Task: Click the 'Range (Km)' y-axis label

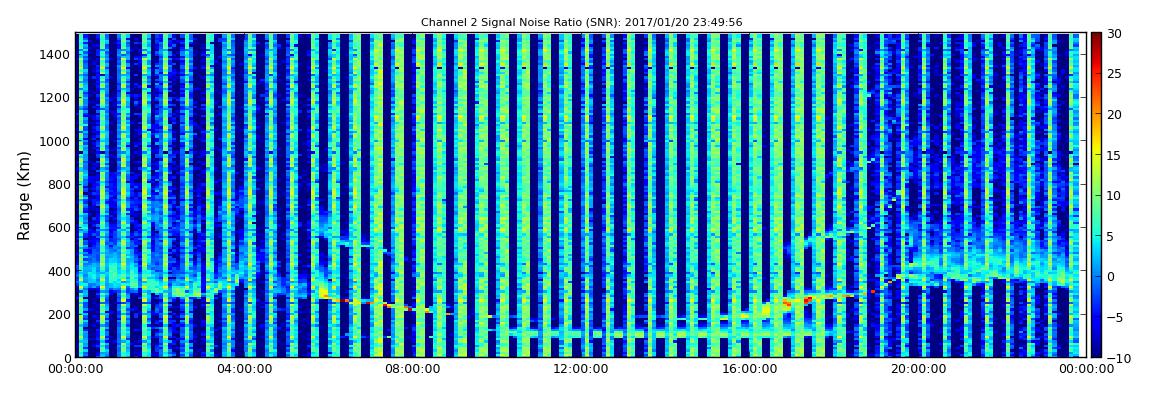Action: pos(24,195)
